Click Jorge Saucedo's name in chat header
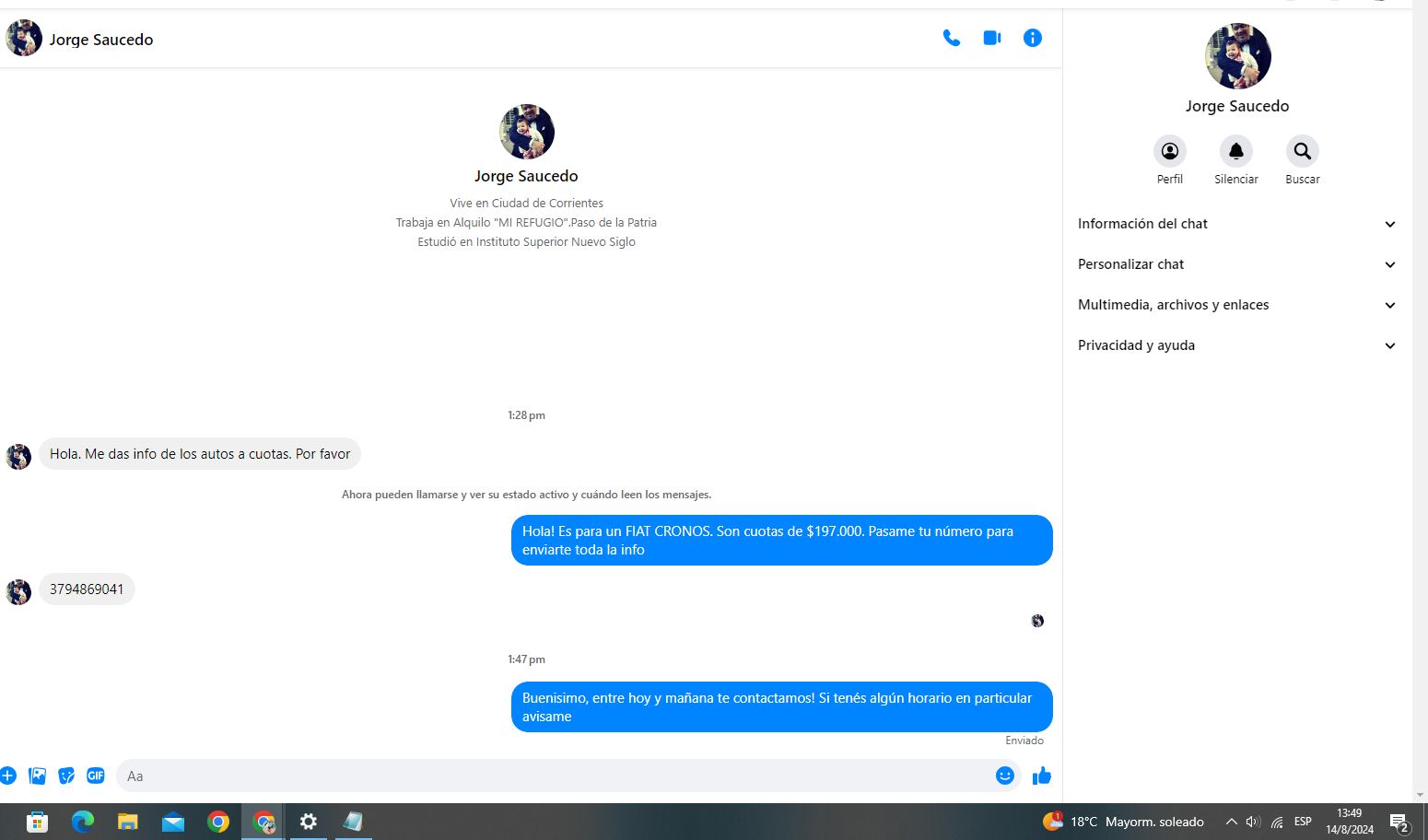This screenshot has height=840, width=1428. tap(101, 40)
